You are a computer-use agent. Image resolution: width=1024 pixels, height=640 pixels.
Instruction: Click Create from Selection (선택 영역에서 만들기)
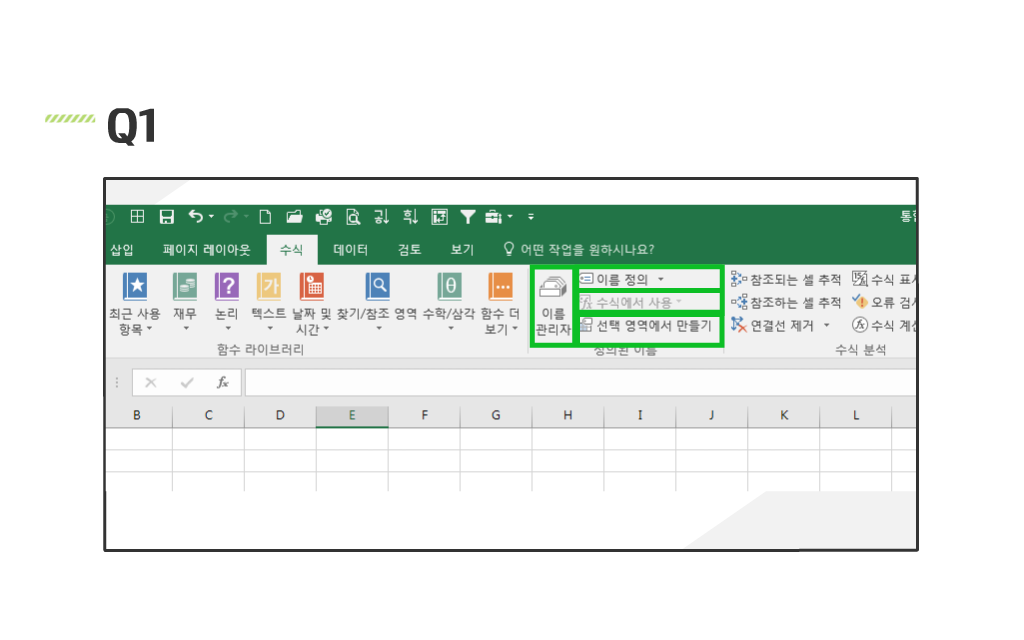coord(648,326)
